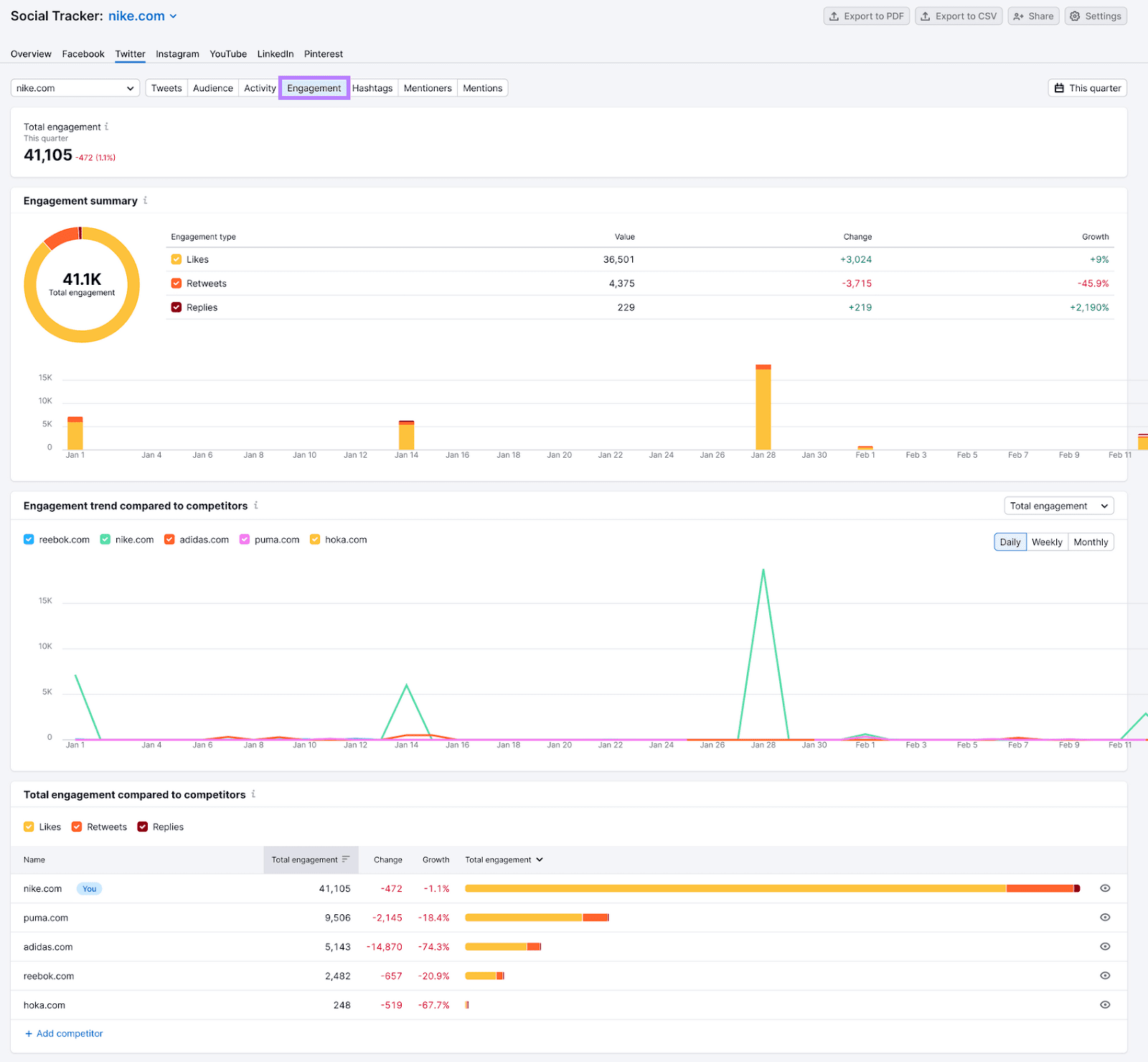
Task: Click the calendar icon beside This quarter
Action: (1060, 88)
